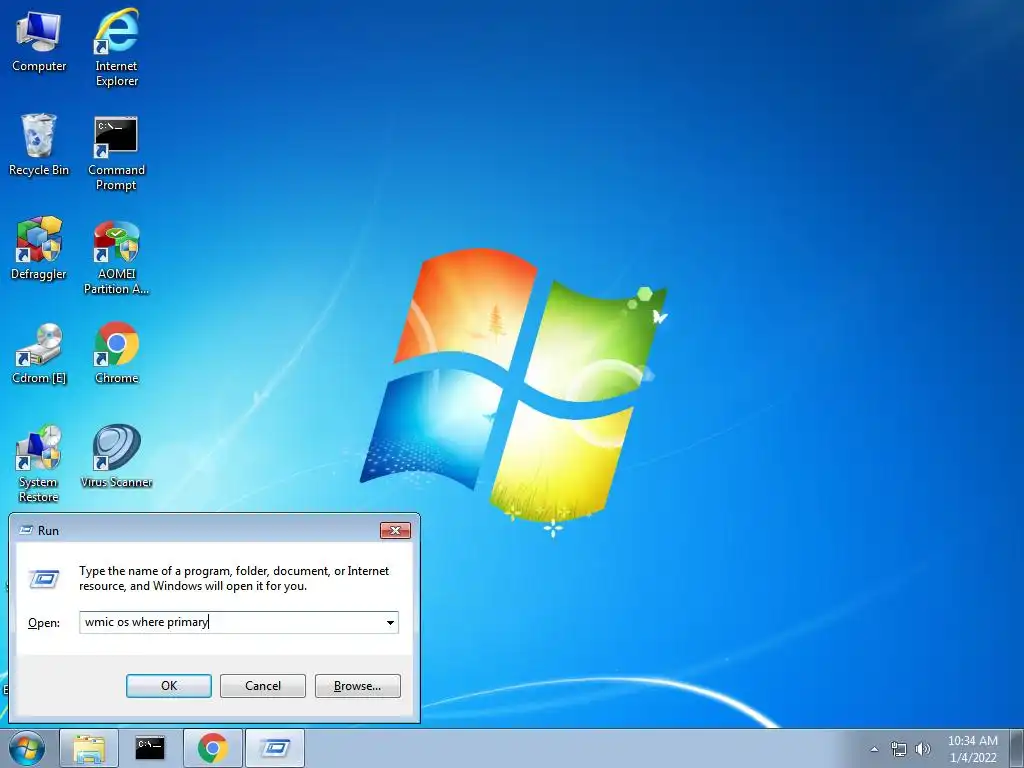
Task: Click the network status tray icon
Action: tap(899, 749)
